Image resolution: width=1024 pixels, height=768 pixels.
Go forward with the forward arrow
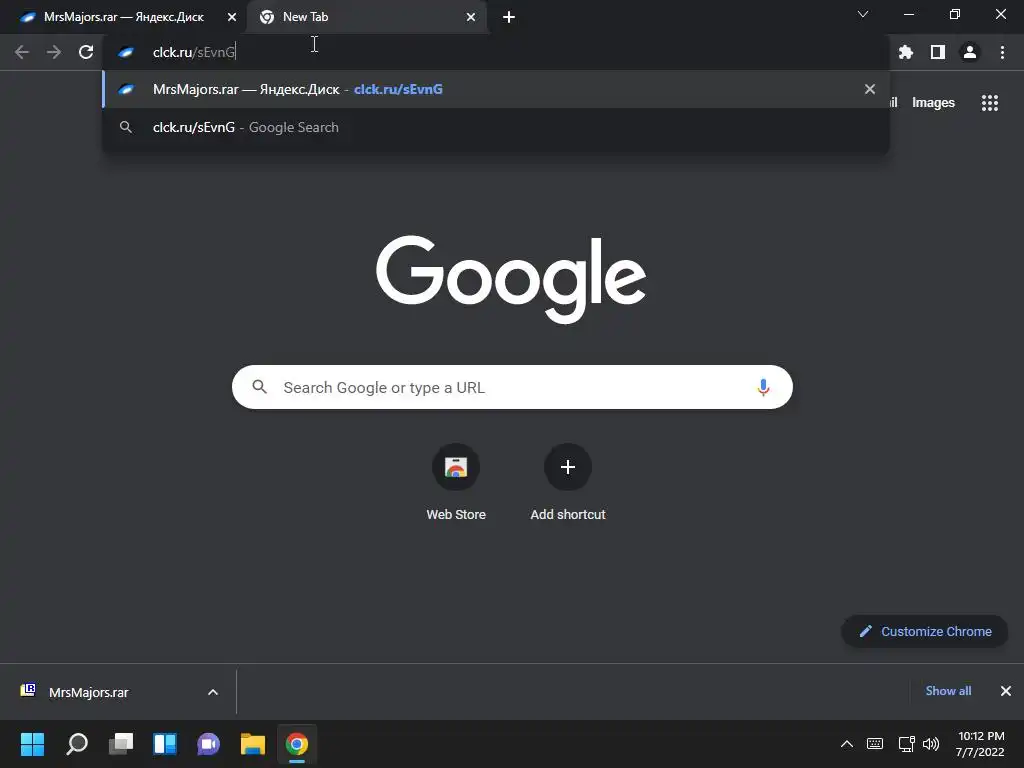(x=54, y=52)
